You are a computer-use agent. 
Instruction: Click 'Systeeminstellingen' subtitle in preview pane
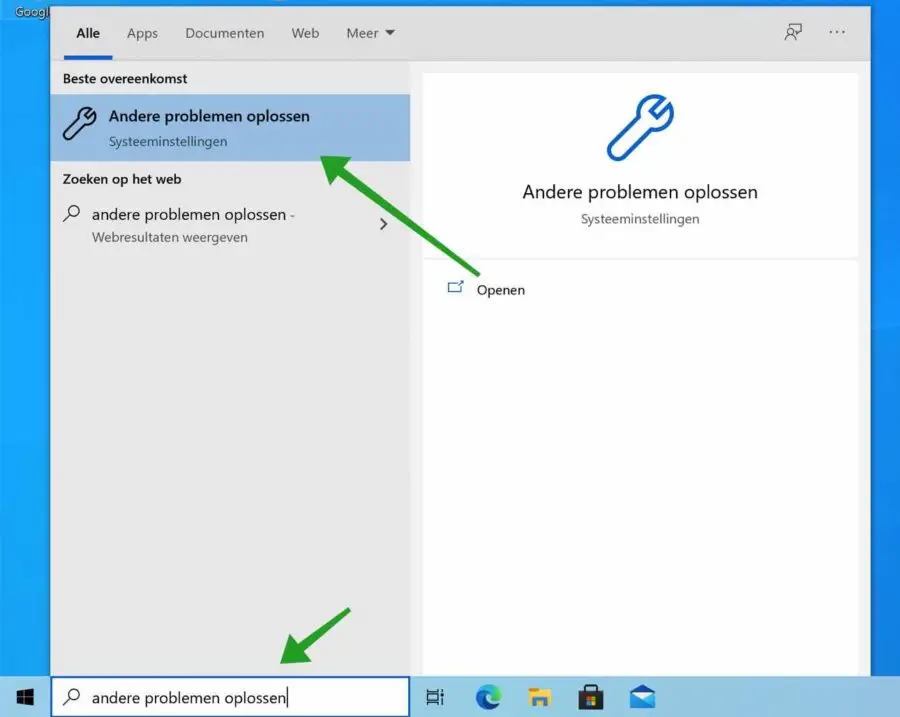click(x=640, y=219)
